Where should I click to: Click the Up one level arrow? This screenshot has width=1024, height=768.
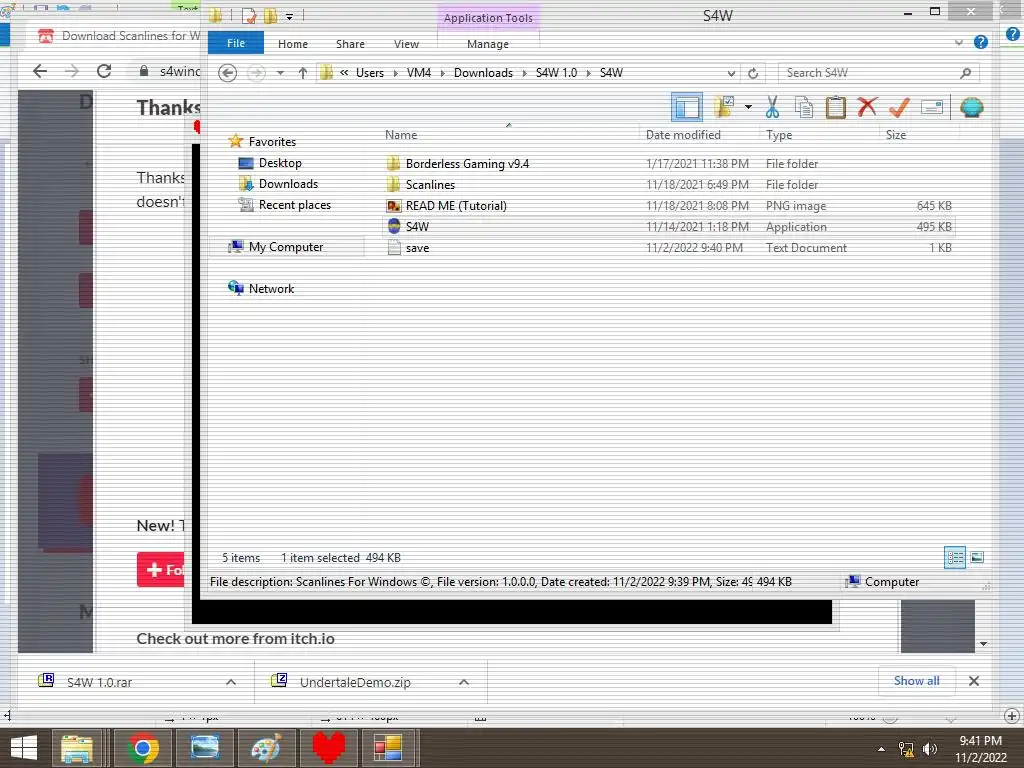(302, 73)
